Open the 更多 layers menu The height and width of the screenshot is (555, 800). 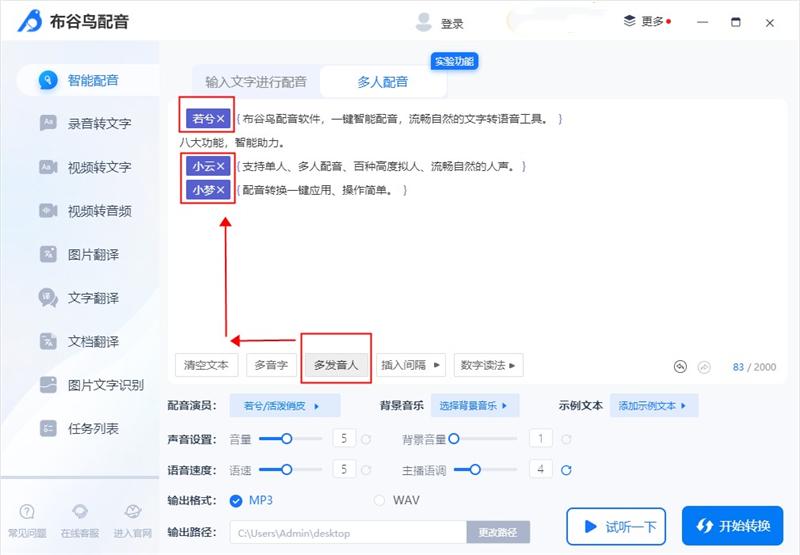647,21
